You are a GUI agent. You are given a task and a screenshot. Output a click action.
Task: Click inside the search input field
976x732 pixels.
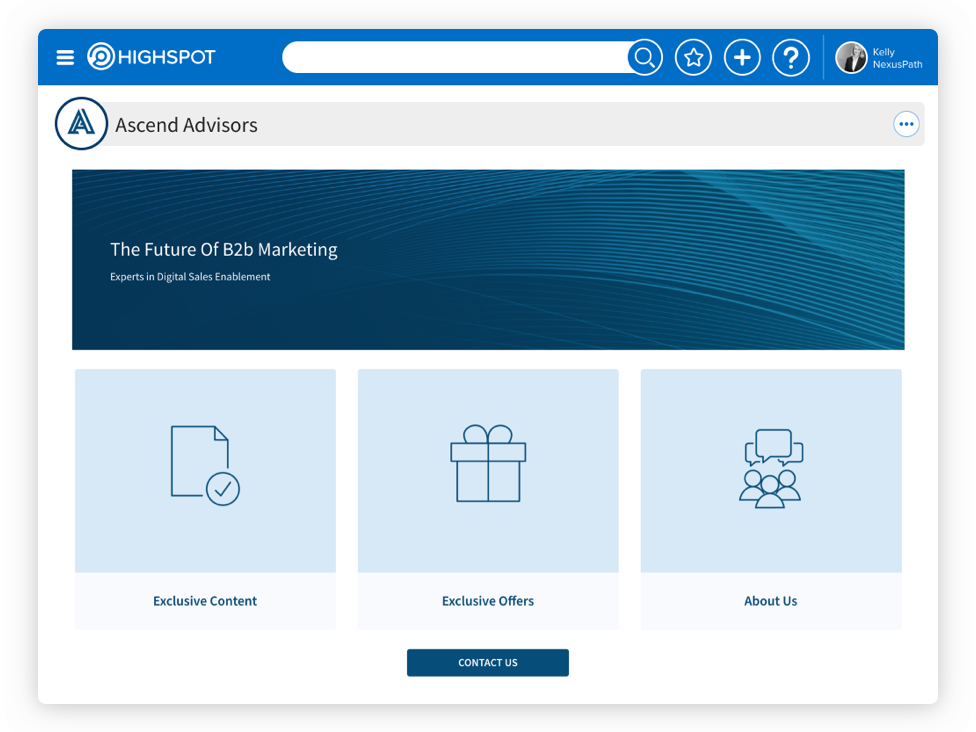coord(455,58)
